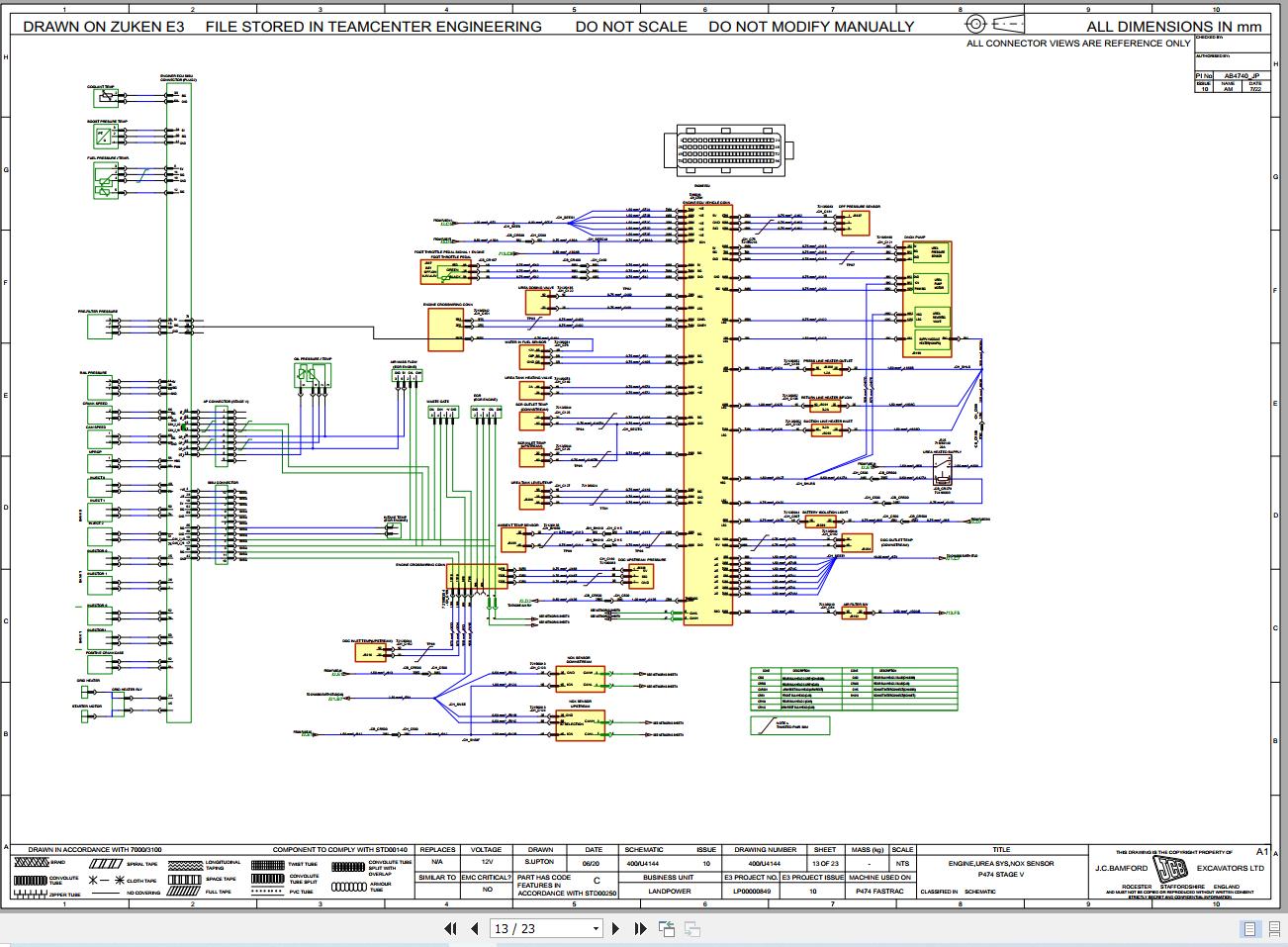Click the page counter arrow icons group
Image resolution: width=1288 pixels, height=947 pixels.
(544, 928)
